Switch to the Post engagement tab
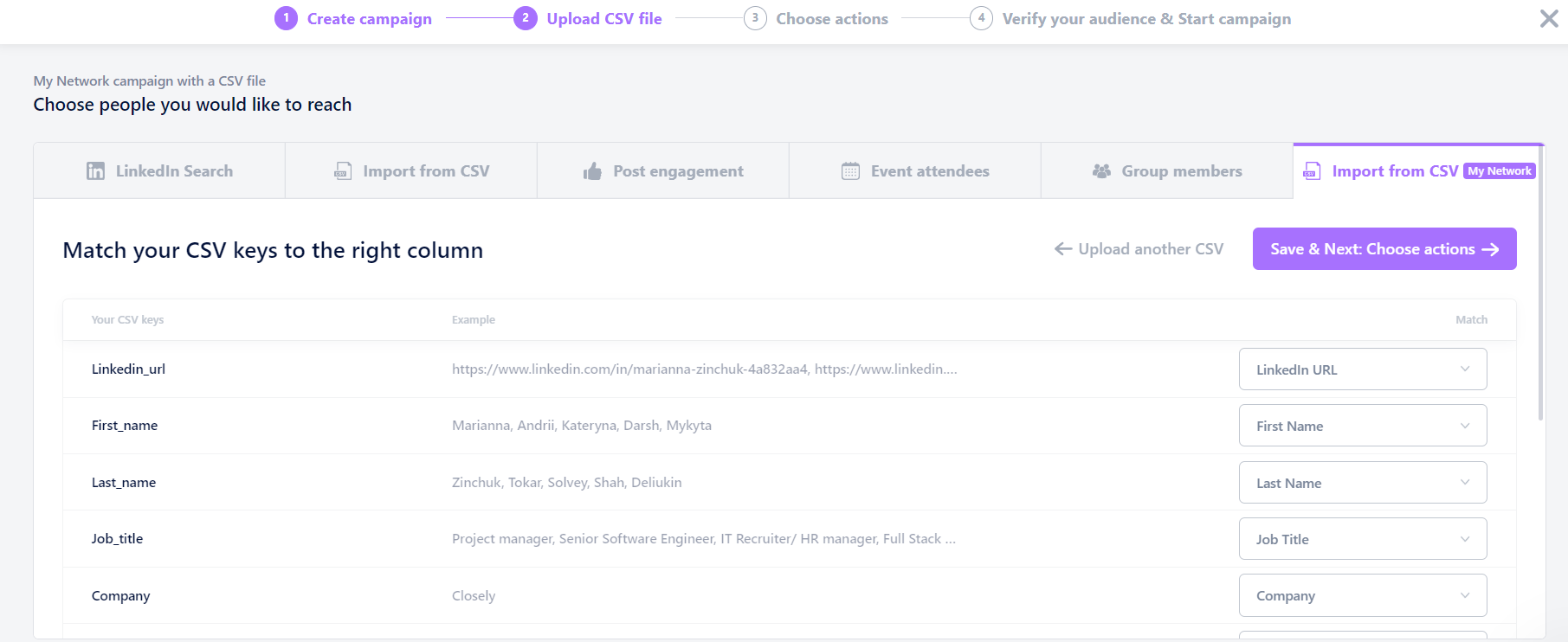This screenshot has width=1568, height=642. click(x=663, y=171)
